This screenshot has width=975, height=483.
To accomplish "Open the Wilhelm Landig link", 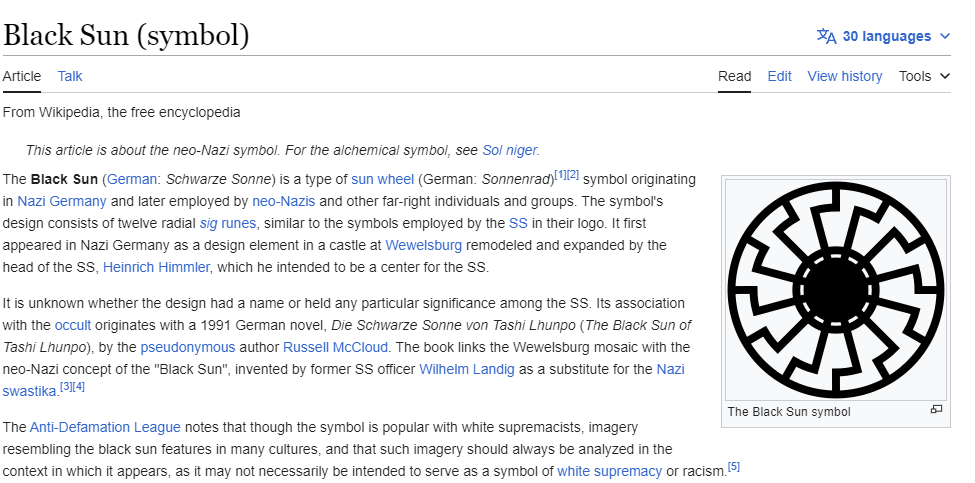I will pyautogui.click(x=467, y=369).
